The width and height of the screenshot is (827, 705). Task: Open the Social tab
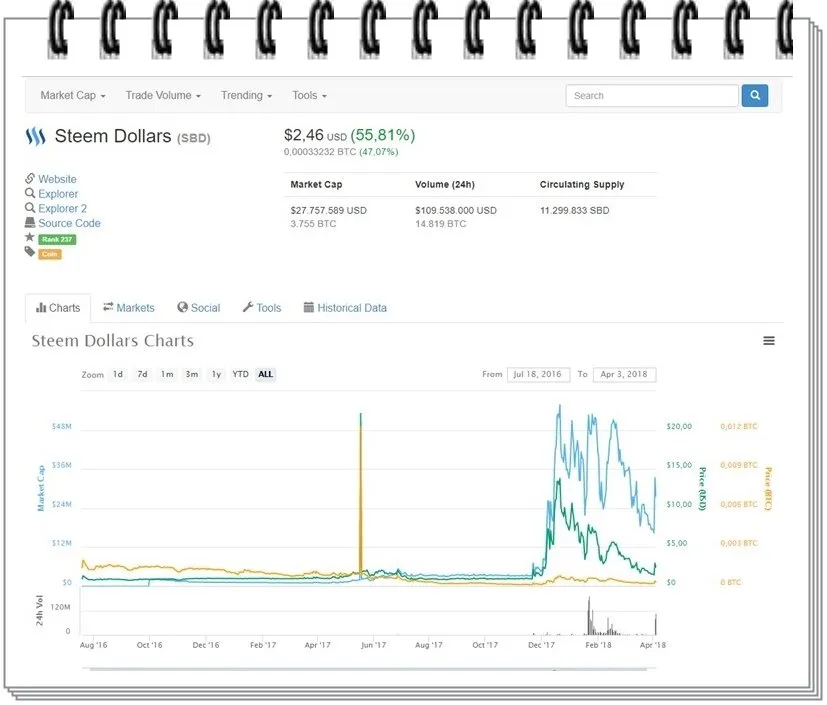pyautogui.click(x=198, y=308)
